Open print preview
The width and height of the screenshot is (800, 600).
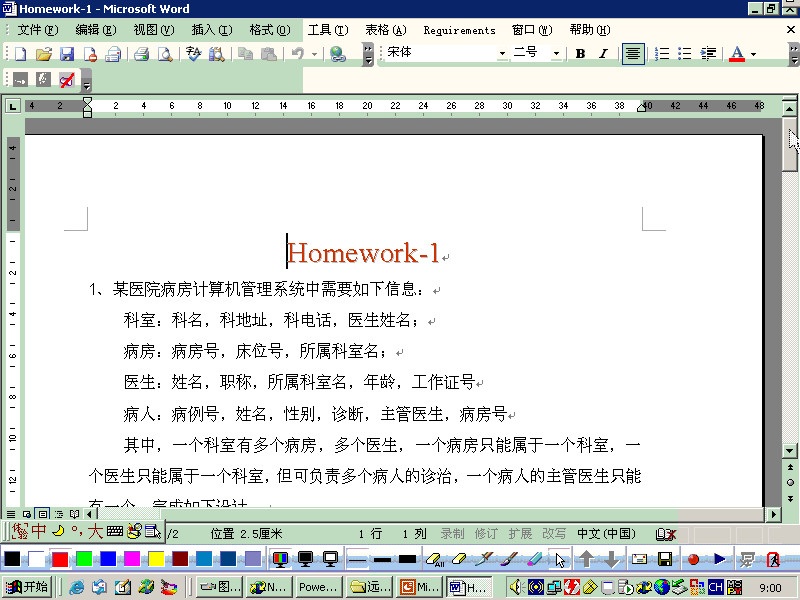[165, 54]
